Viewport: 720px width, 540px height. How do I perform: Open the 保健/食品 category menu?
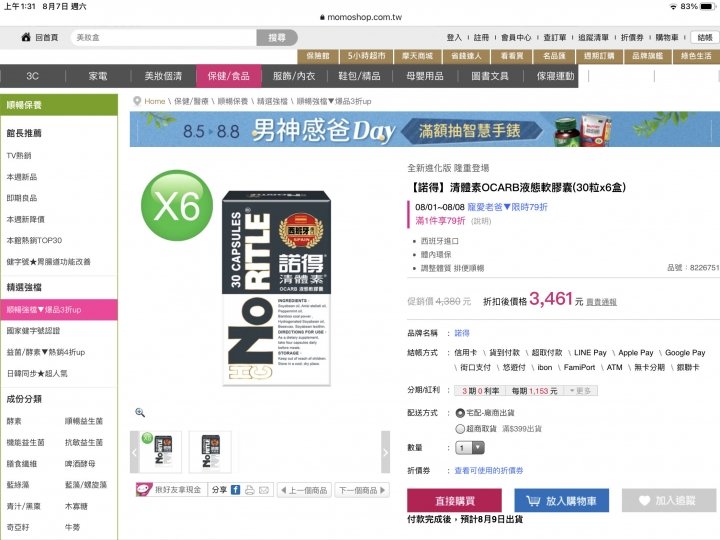click(229, 76)
